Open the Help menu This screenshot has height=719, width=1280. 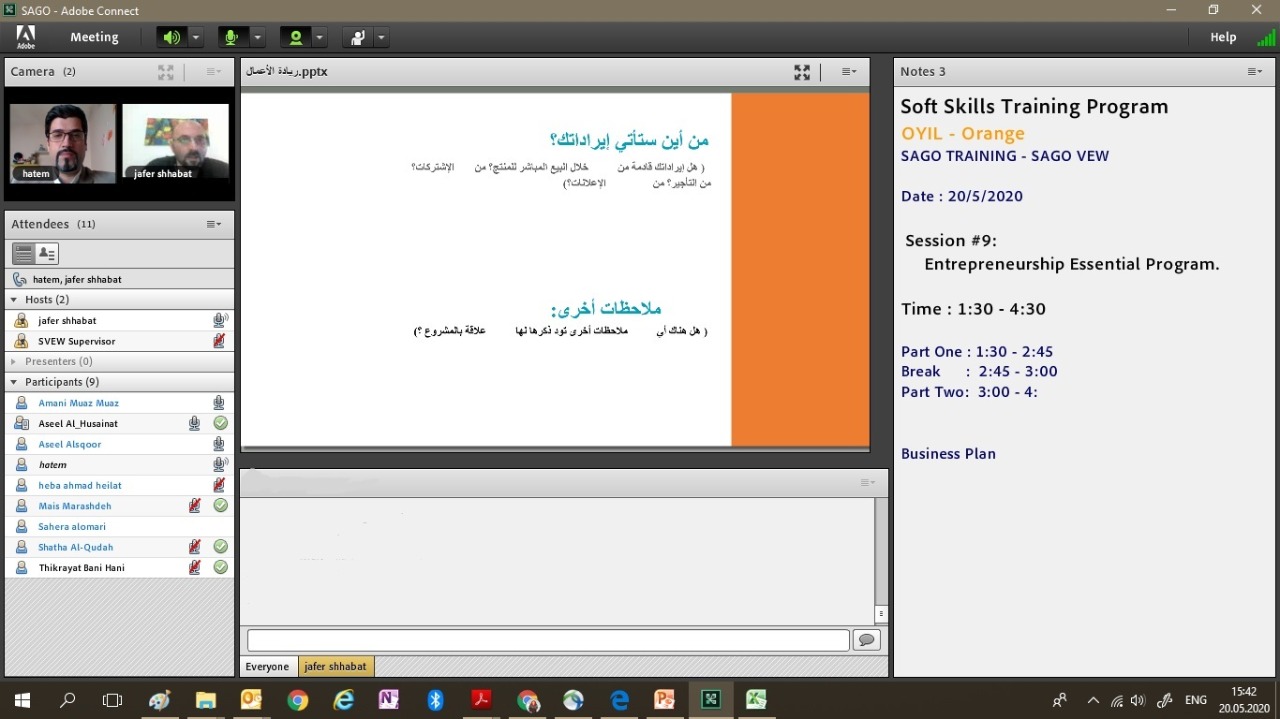(x=1223, y=37)
